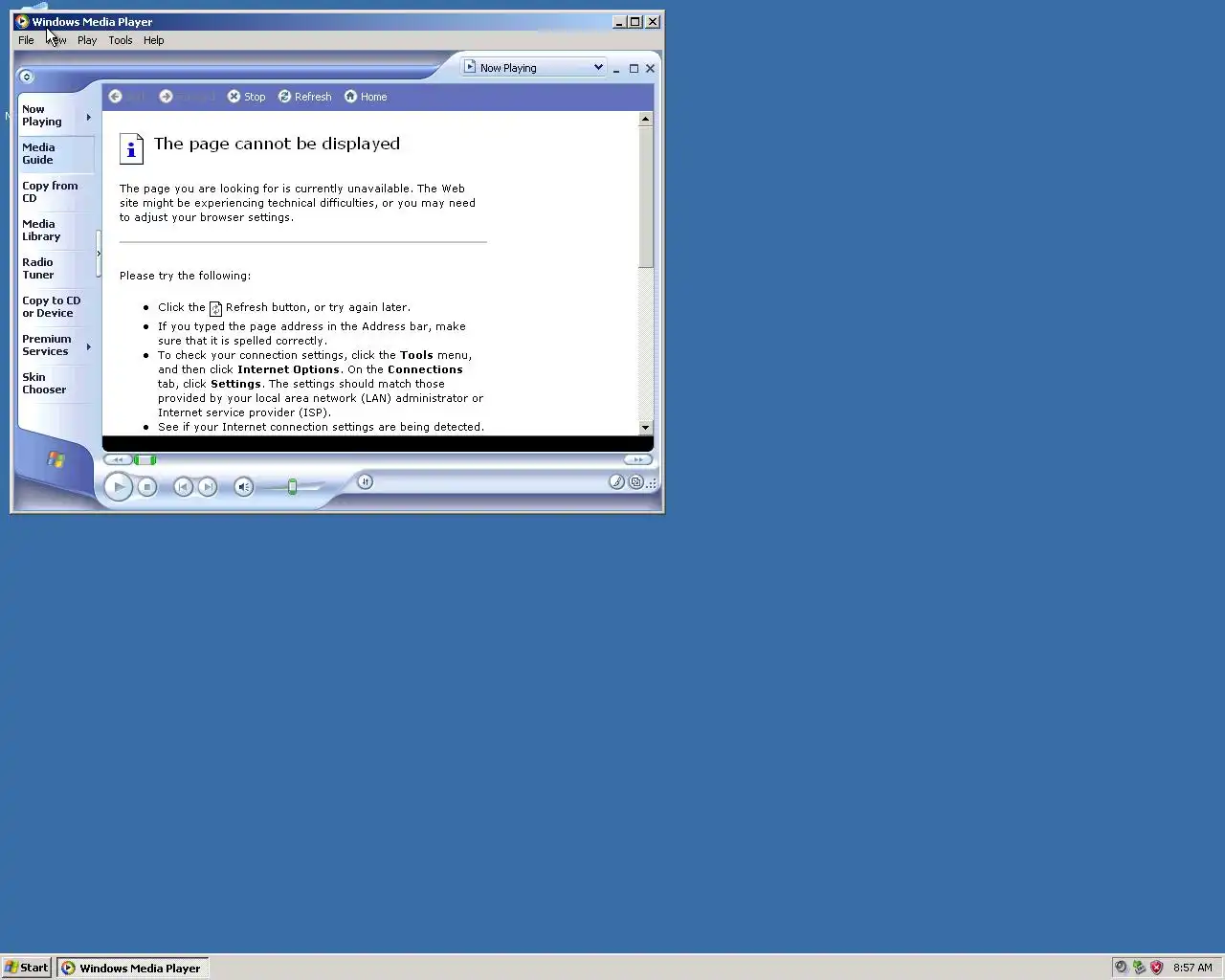This screenshot has width=1225, height=980.
Task: Click 'The page cannot be displayed' heading
Action: [x=277, y=144]
